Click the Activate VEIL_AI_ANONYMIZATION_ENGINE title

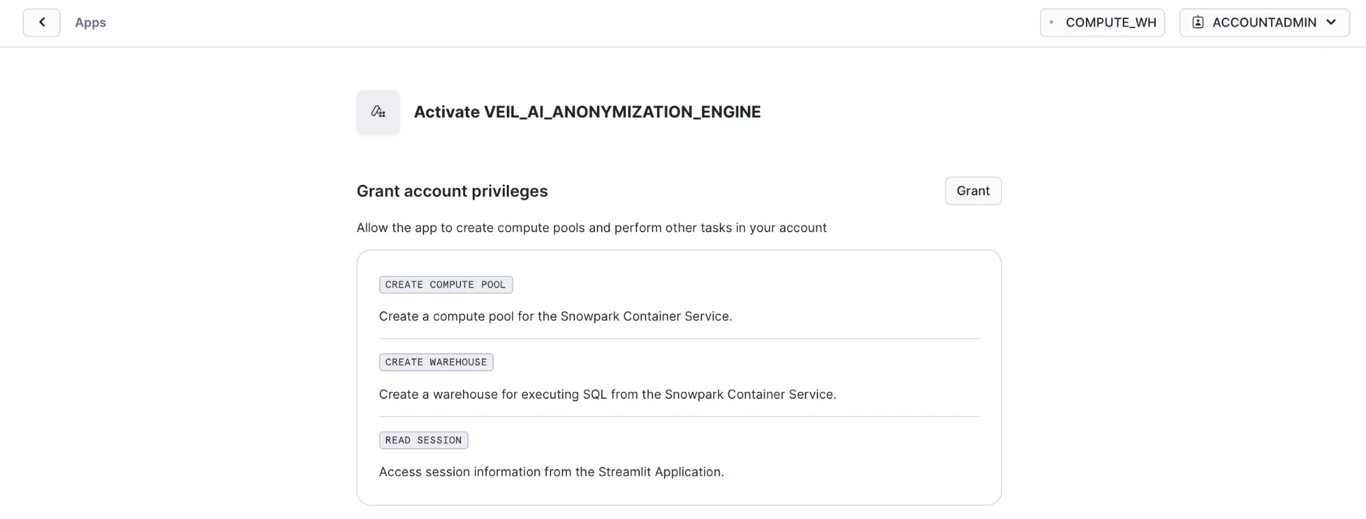coord(587,112)
